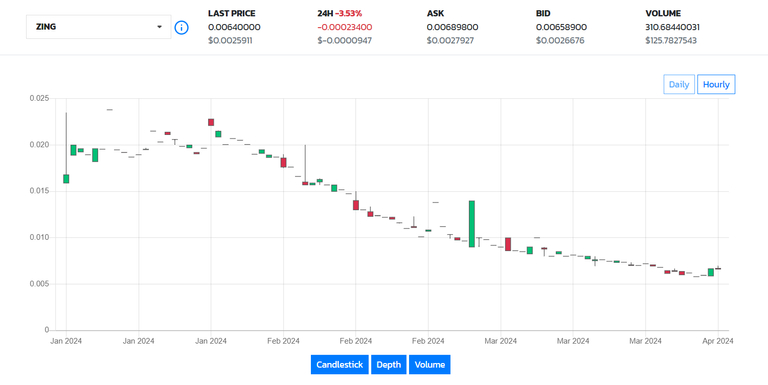Screen dimensions: 768x385
Task: Click the USD ask price $0.0027927
Action: (450, 41)
